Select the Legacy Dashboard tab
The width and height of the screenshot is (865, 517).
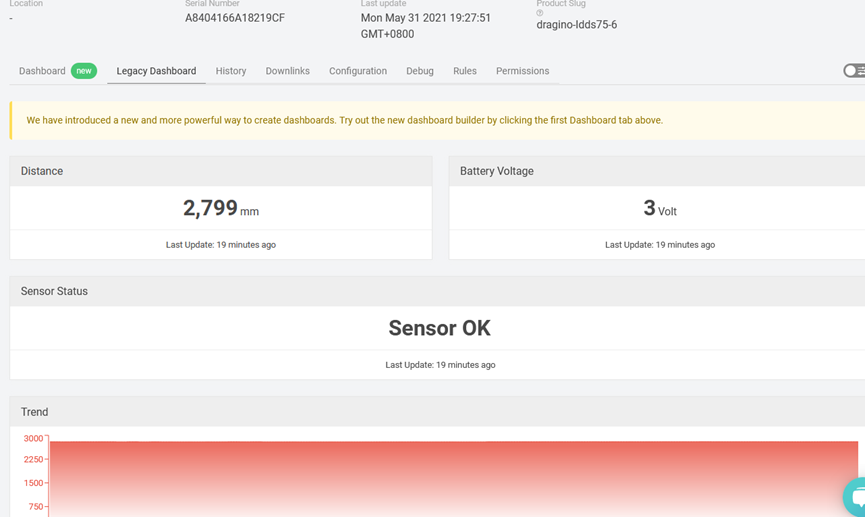156,71
